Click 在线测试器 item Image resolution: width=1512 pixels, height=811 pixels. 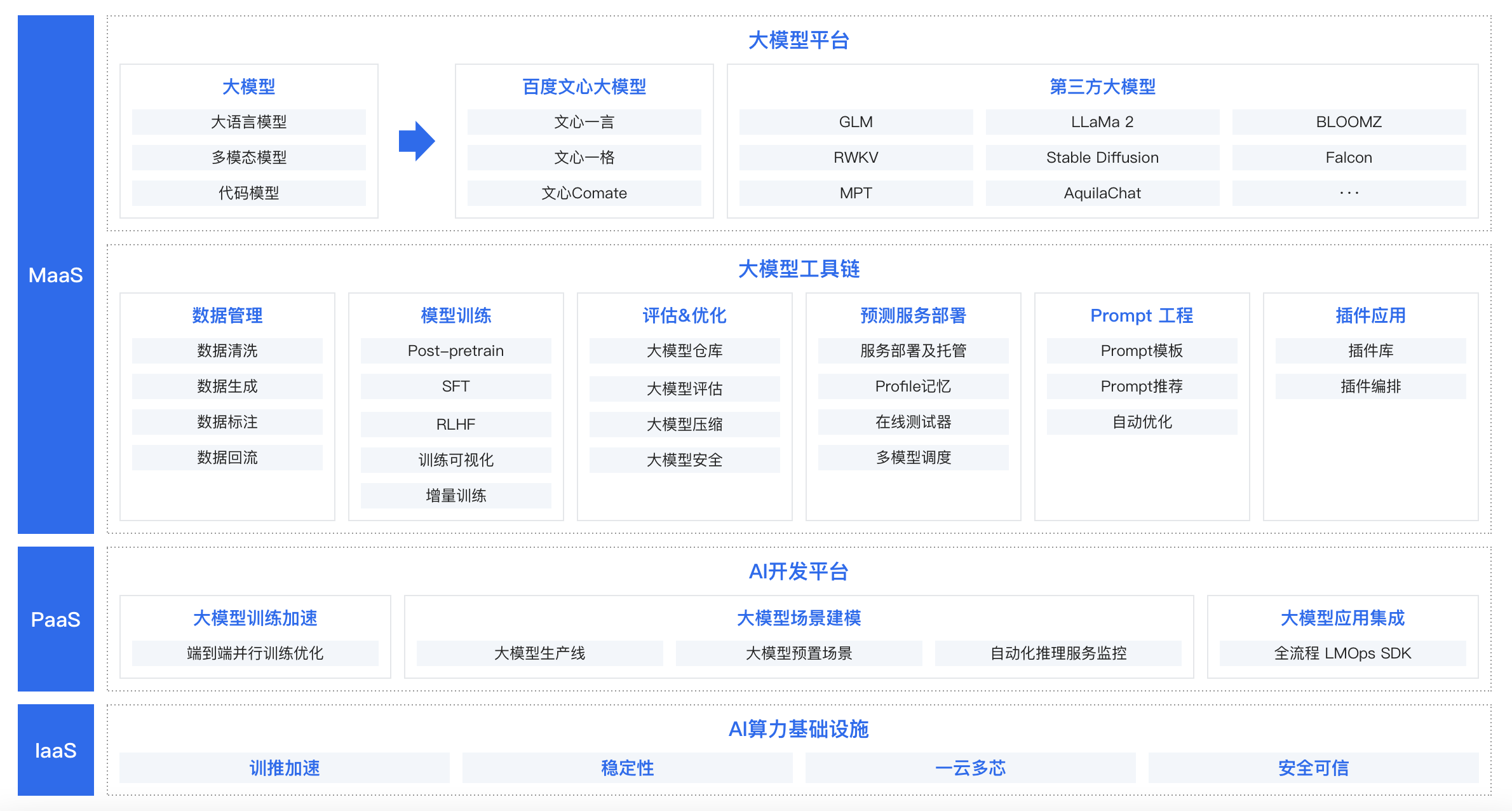[x=914, y=422]
